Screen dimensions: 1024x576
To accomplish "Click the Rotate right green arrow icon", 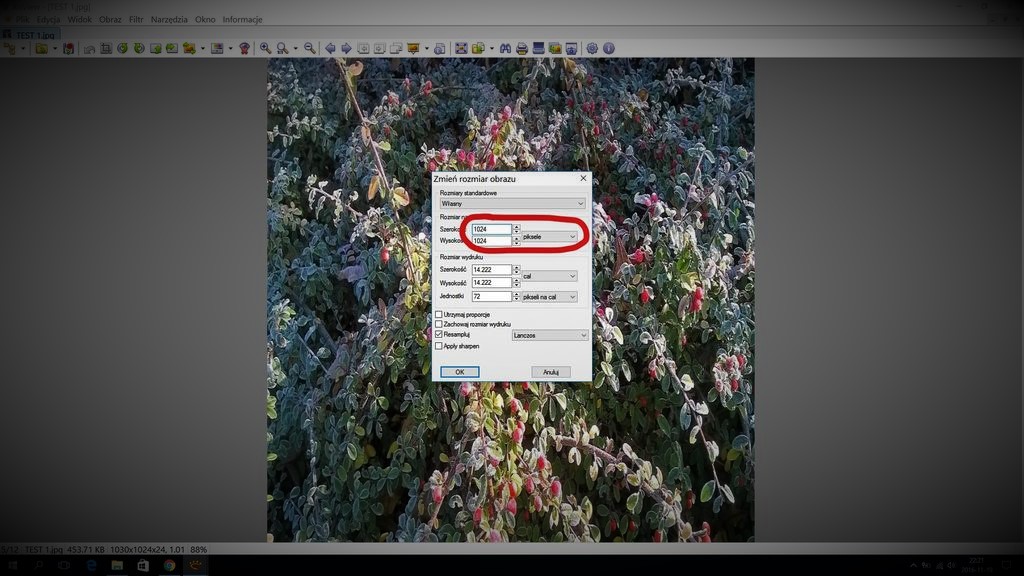I will pos(139,48).
